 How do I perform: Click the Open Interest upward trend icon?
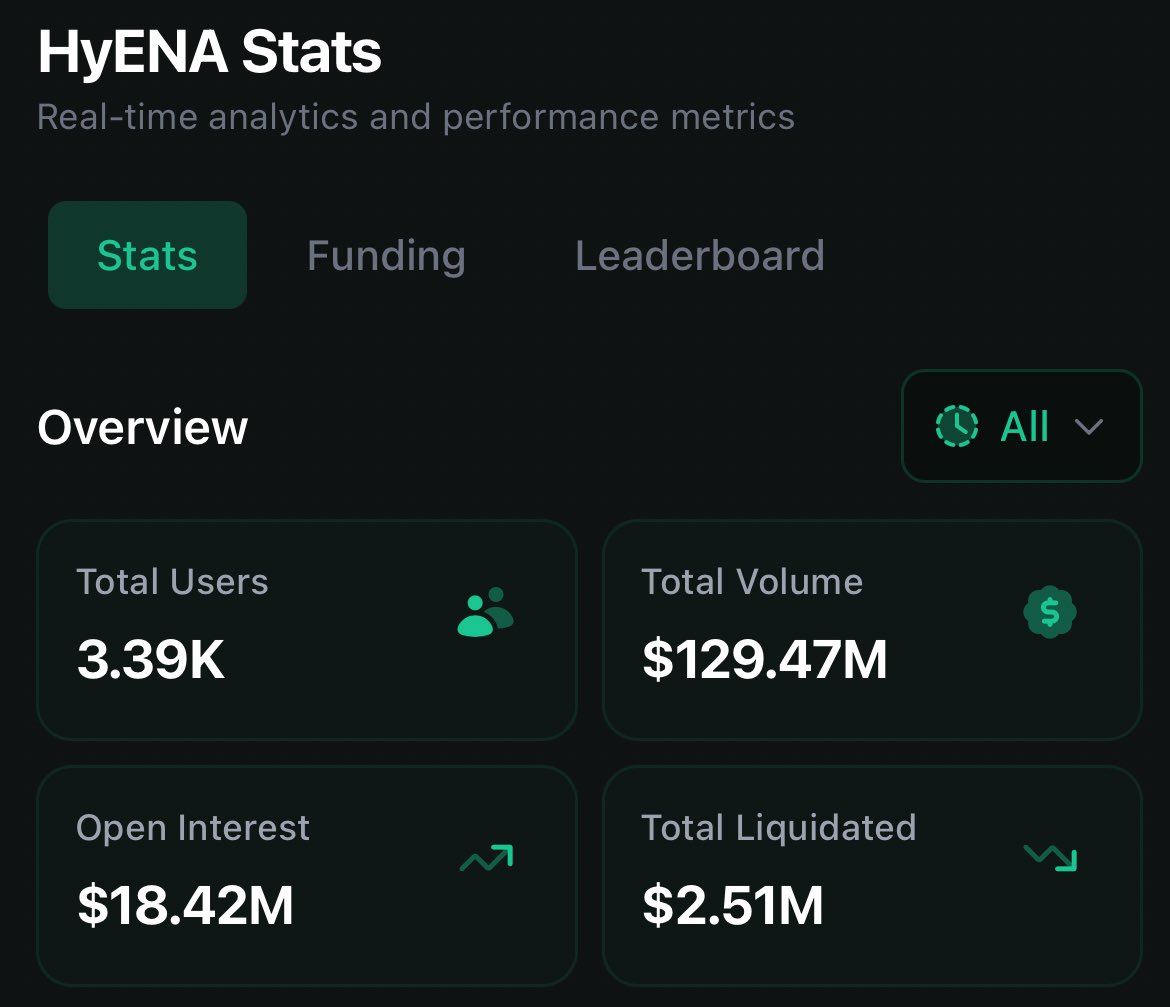click(x=487, y=859)
